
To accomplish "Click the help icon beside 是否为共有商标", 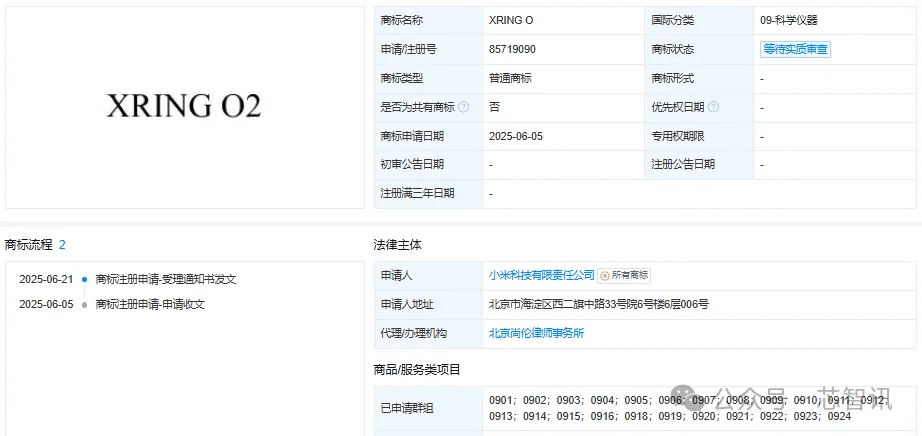I will click(463, 107).
